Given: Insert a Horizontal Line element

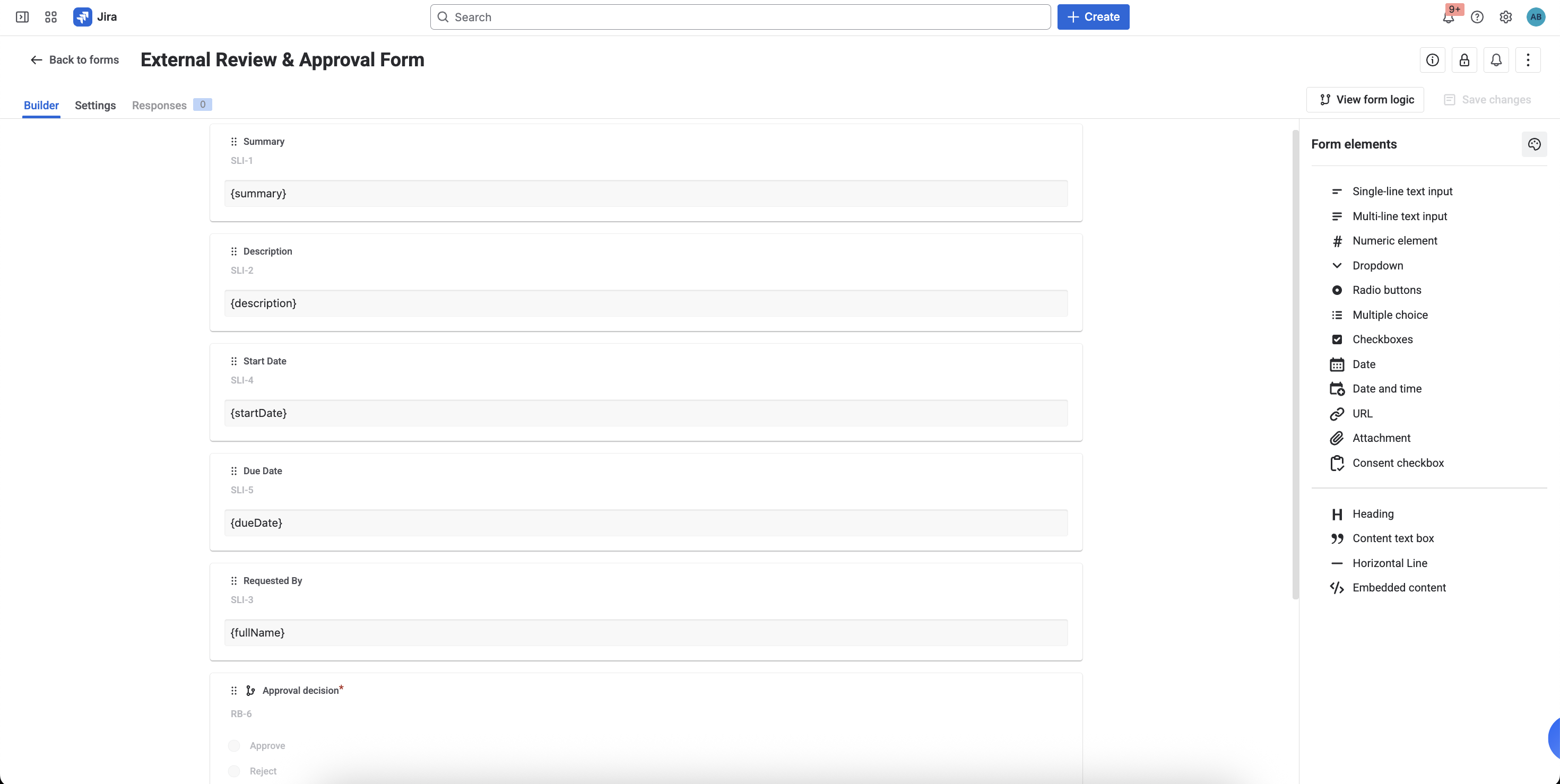Looking at the screenshot, I should (1389, 563).
